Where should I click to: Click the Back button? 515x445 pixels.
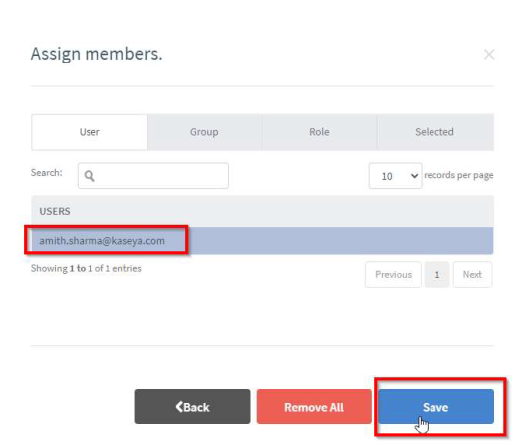click(192, 407)
